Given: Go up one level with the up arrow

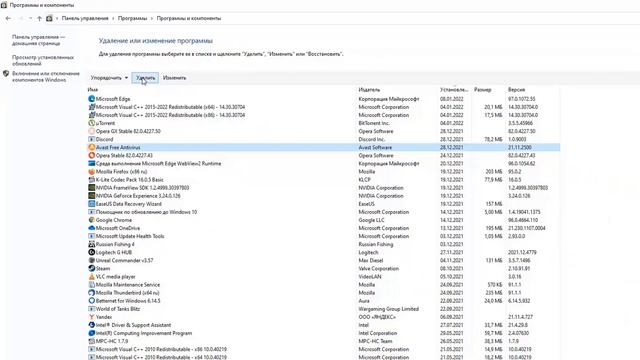Looking at the screenshot, I should click(x=39, y=18).
